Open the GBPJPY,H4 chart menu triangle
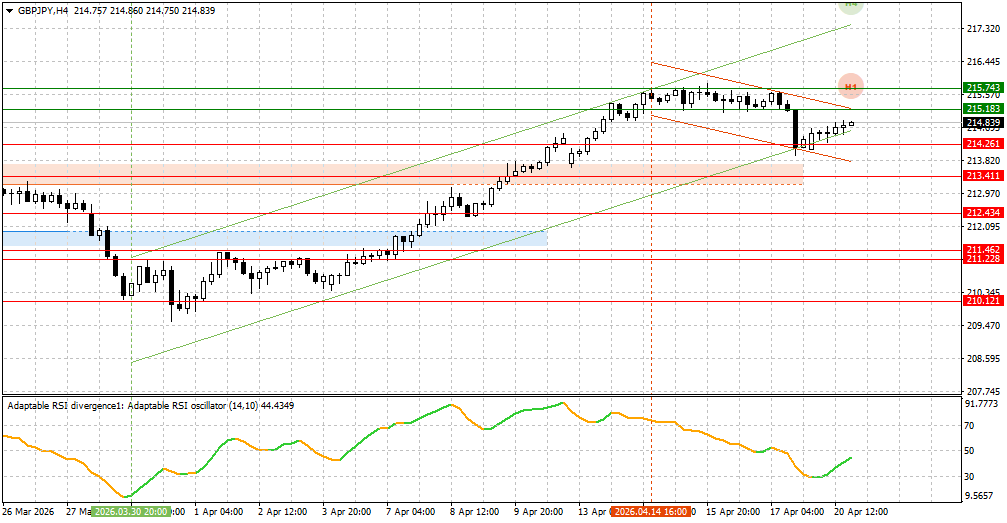Screen dimensions: 1007x523 click(x=9, y=11)
